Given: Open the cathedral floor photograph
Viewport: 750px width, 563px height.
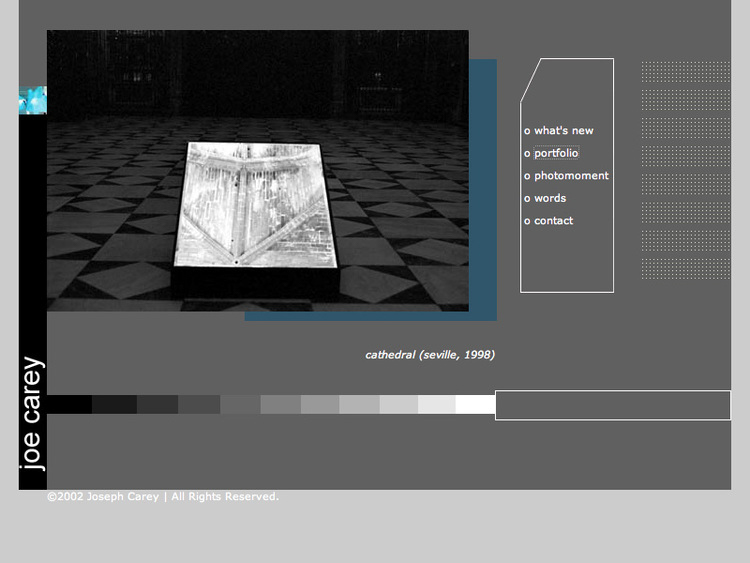Looking at the screenshot, I should pos(257,170).
